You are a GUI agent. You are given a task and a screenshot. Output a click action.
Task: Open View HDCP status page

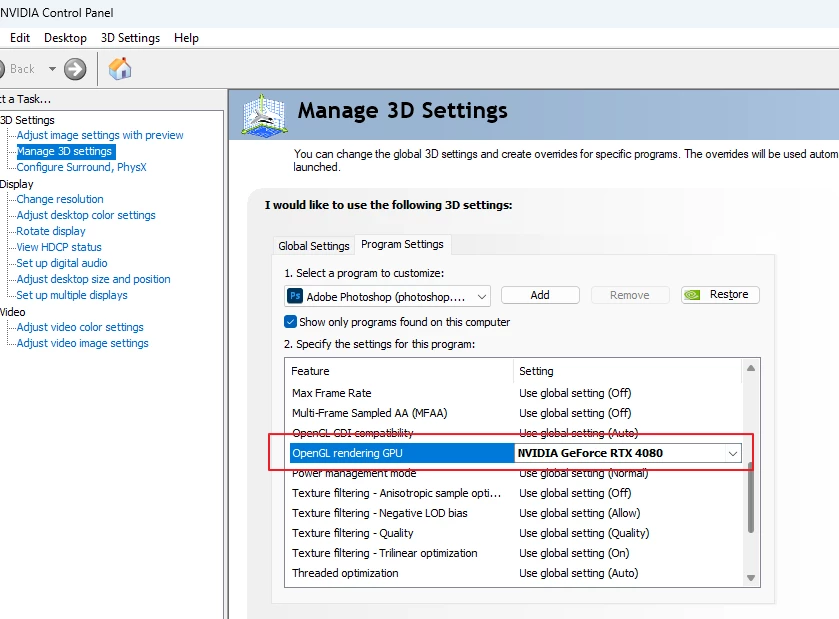pos(59,247)
